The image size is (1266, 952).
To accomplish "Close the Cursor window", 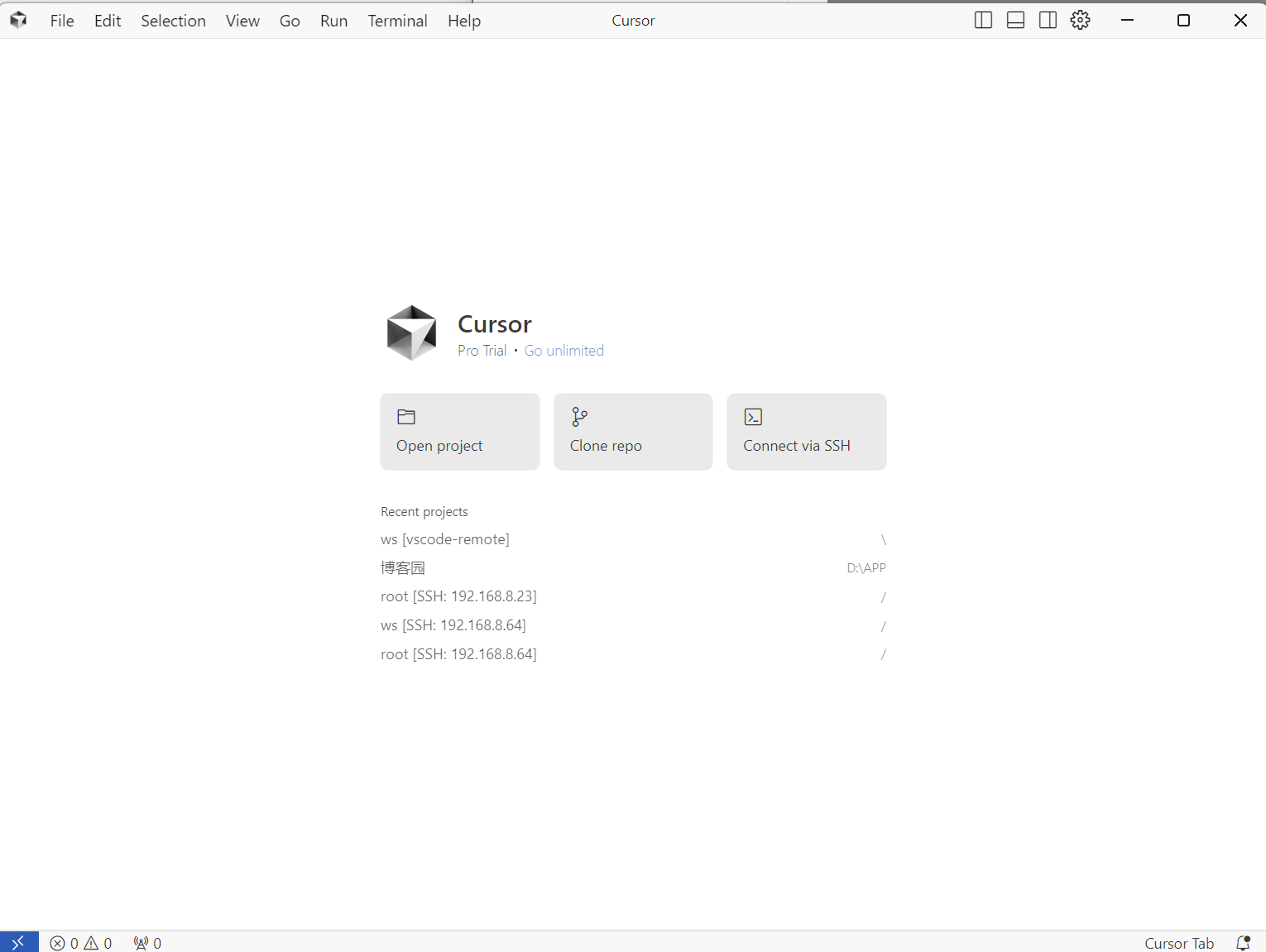I will [1240, 20].
